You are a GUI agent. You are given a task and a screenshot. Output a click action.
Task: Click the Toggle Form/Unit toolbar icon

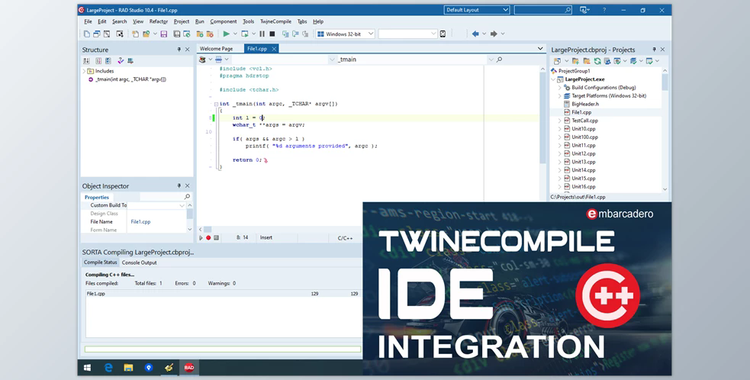tap(107, 34)
